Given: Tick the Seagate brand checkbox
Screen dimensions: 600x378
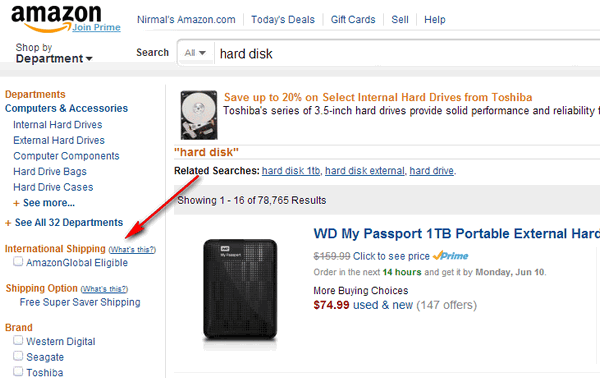Looking at the screenshot, I should click(18, 356).
